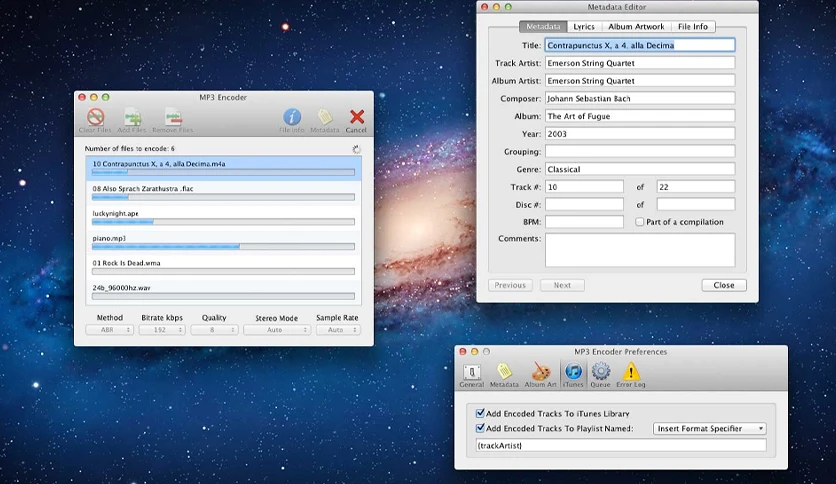Click the Disc # field
The width and height of the screenshot is (836, 484).
pyautogui.click(x=584, y=204)
